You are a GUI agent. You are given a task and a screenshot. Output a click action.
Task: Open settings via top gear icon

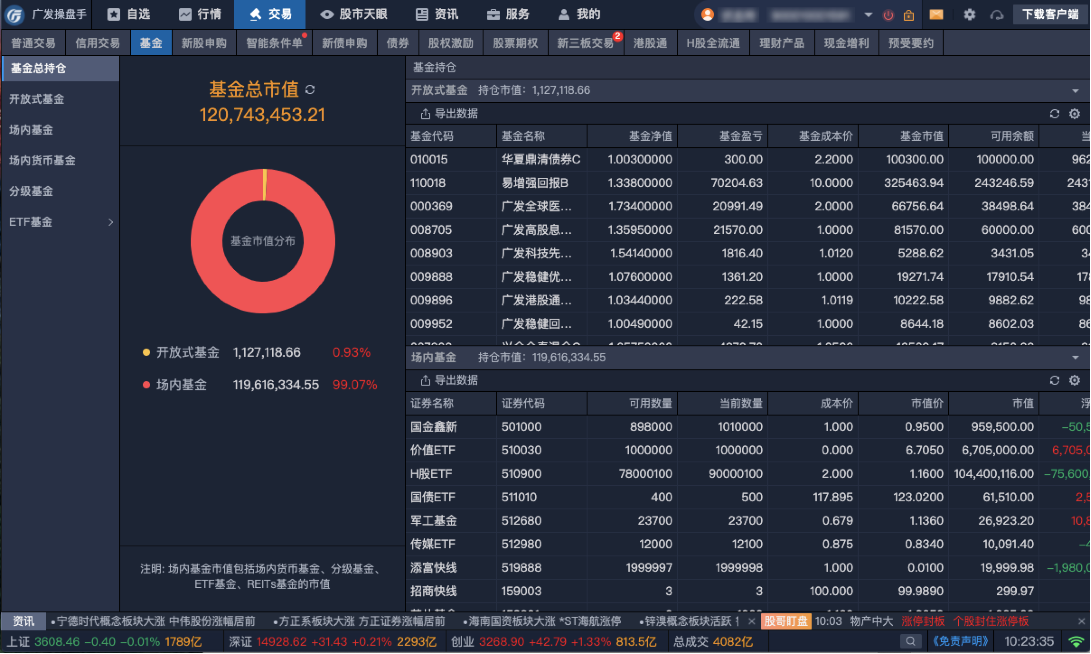pos(969,15)
